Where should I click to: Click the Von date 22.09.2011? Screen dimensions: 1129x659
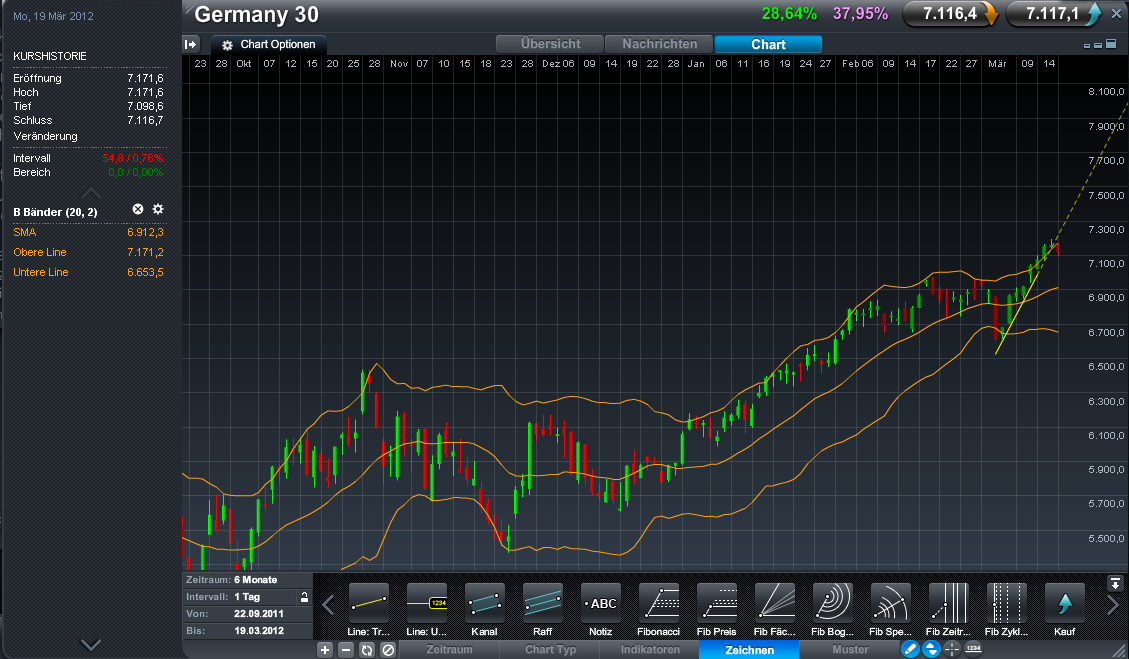click(x=258, y=614)
